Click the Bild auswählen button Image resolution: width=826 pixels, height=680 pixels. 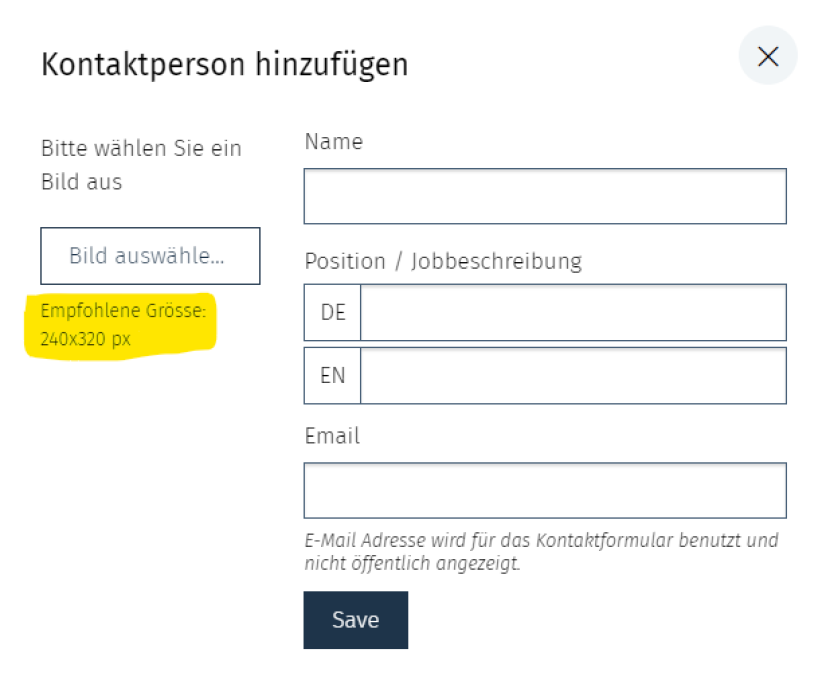point(150,256)
